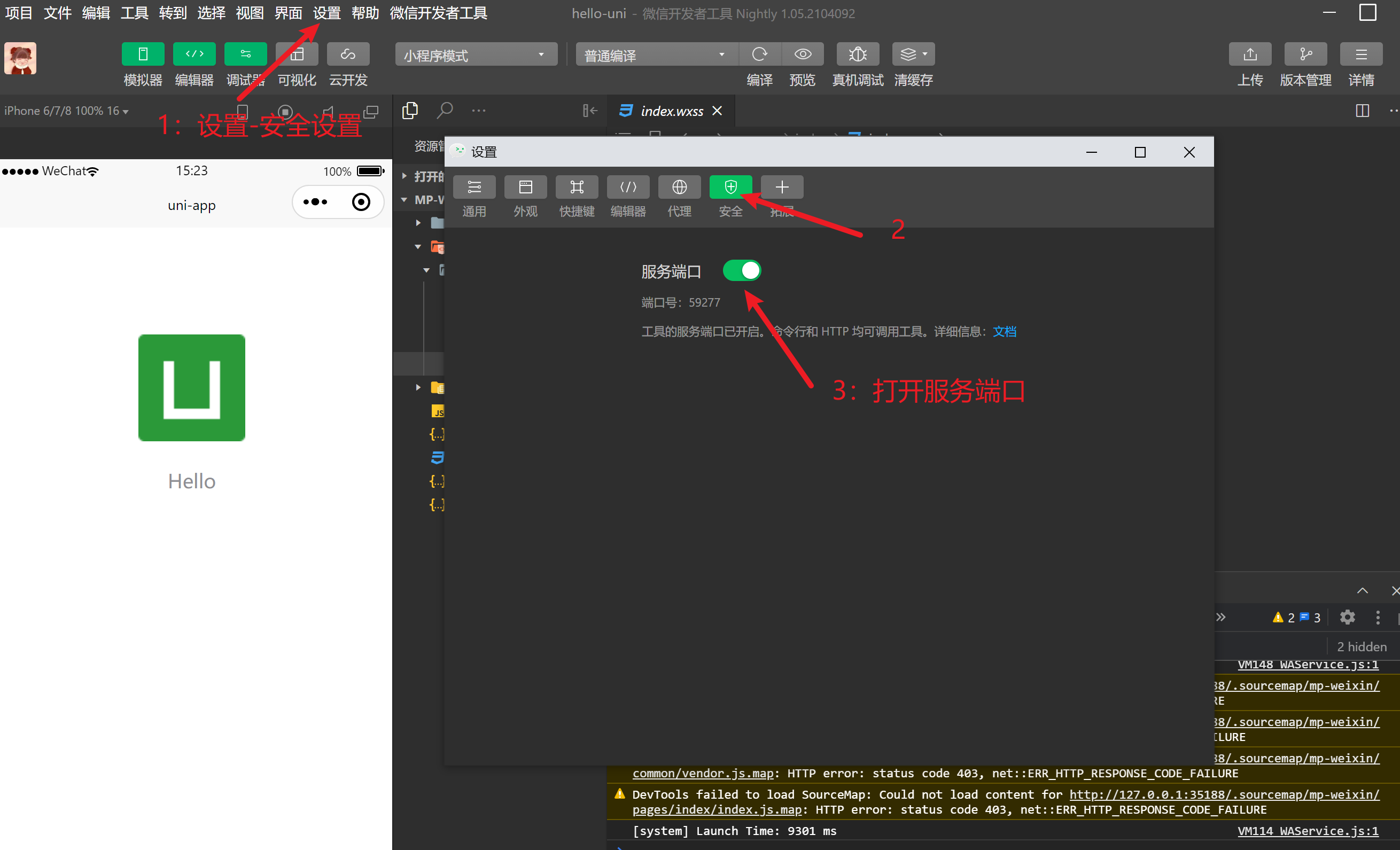Click the 端口号: 59277 text
The image size is (1400, 850).
pos(681,302)
